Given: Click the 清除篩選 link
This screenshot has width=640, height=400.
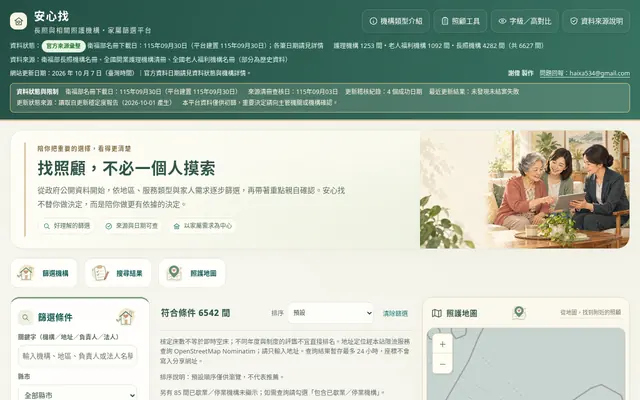Looking at the screenshot, I should tap(395, 313).
